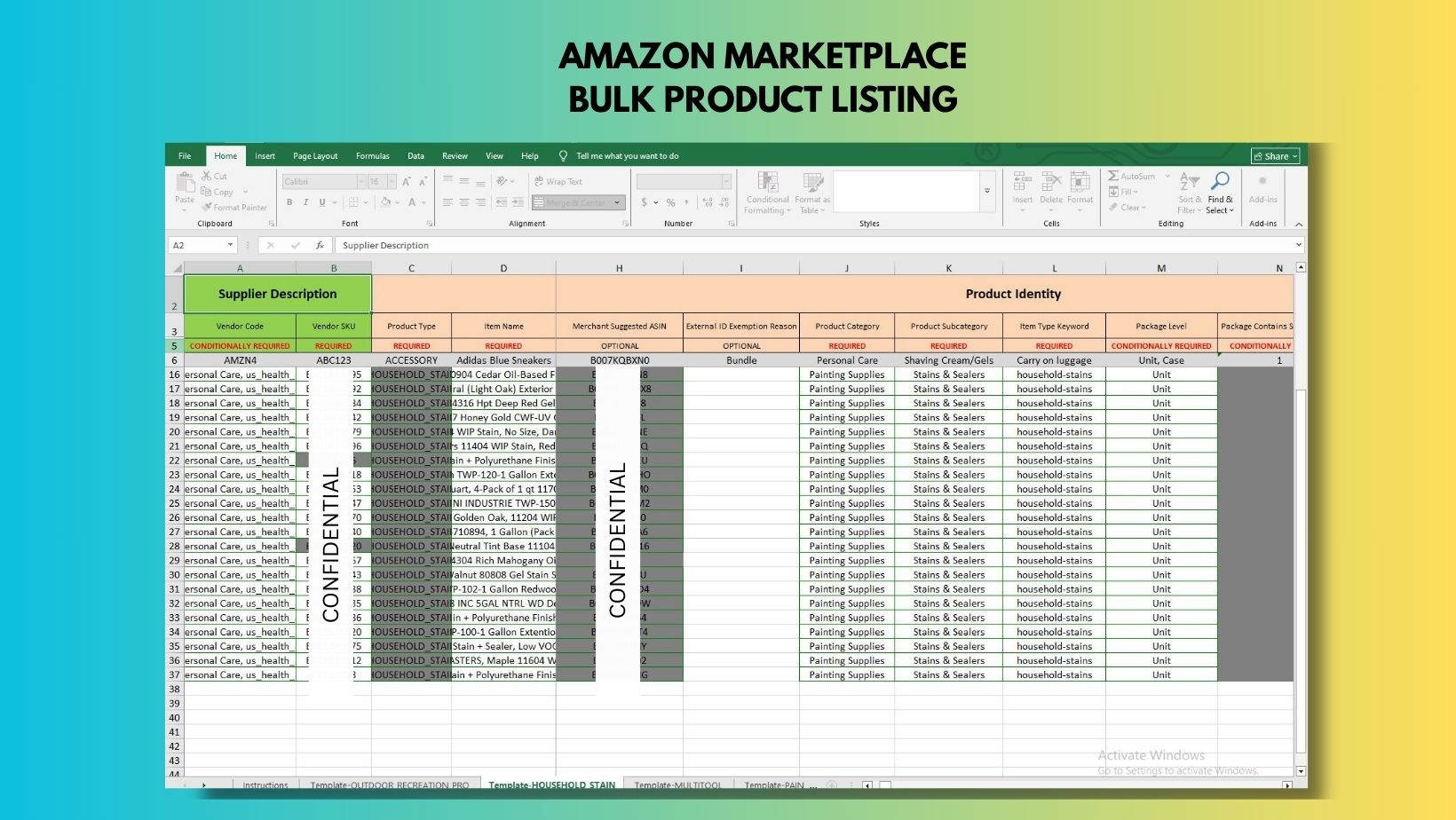Open the font name dropdown showing Calibri
Viewport: 1456px width, 820px height.
(361, 182)
